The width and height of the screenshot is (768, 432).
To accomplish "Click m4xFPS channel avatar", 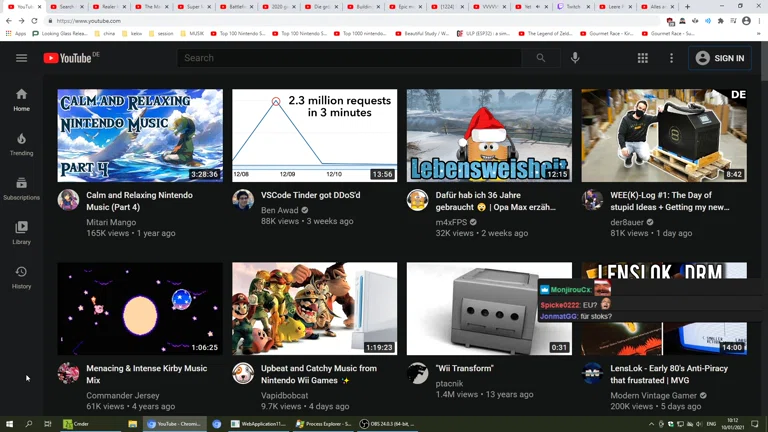I will tap(417, 200).
